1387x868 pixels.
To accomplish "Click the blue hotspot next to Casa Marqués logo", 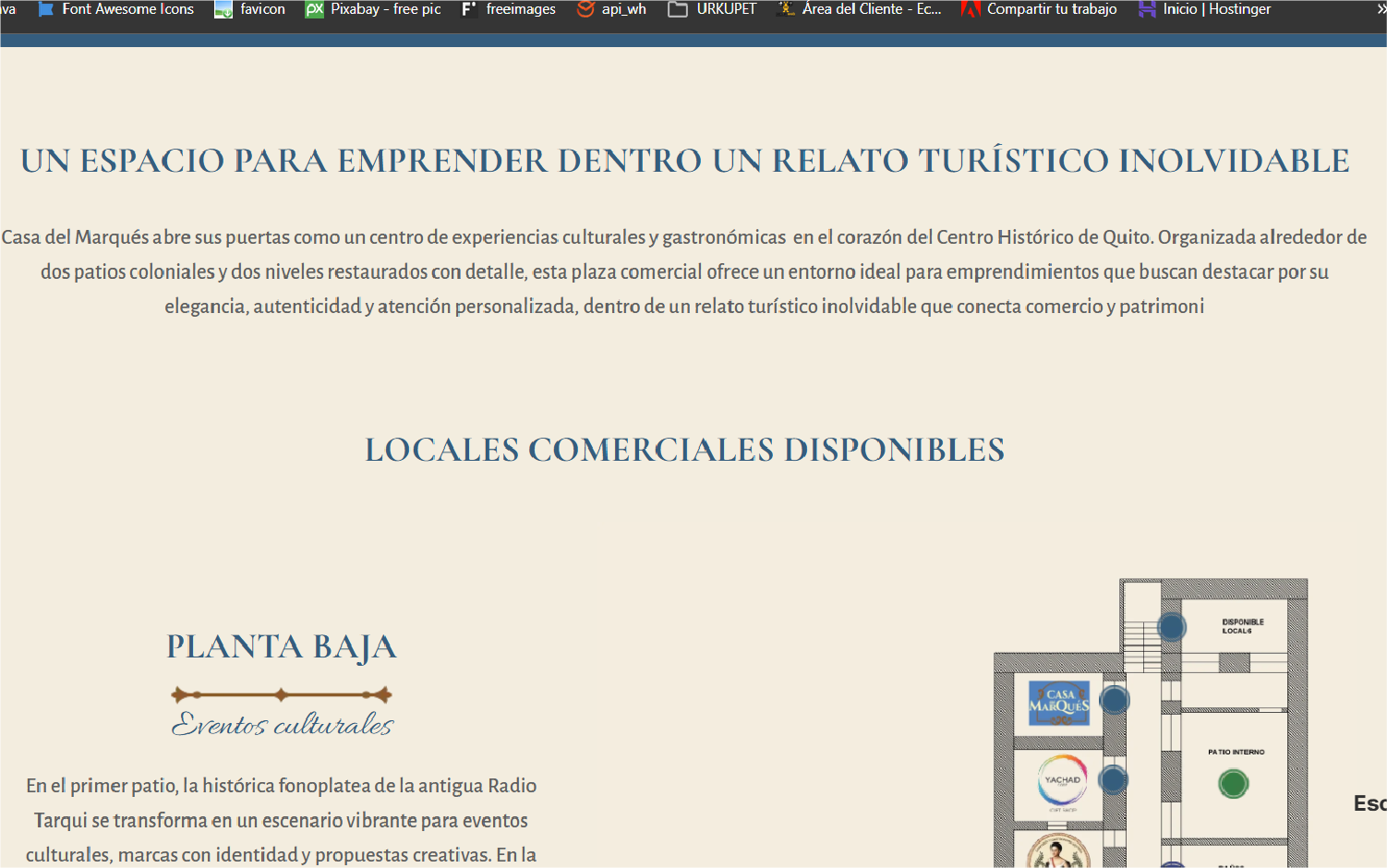I will click(1115, 700).
